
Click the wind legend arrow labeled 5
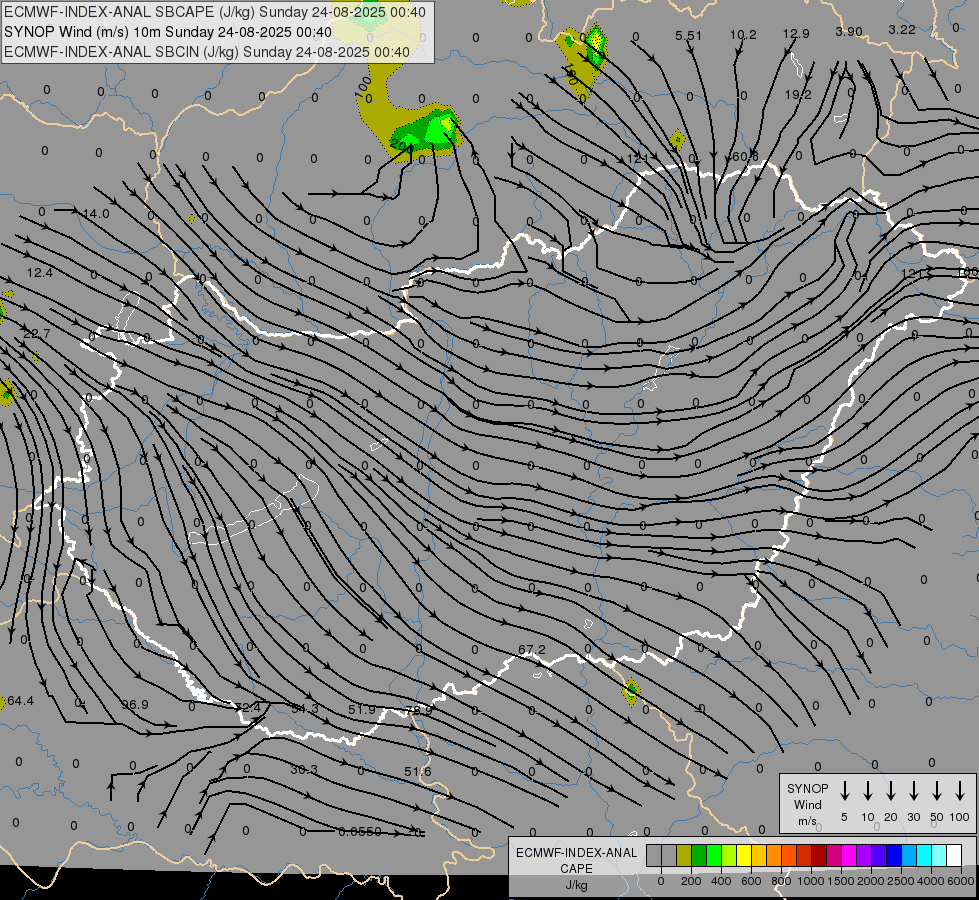pyautogui.click(x=844, y=791)
